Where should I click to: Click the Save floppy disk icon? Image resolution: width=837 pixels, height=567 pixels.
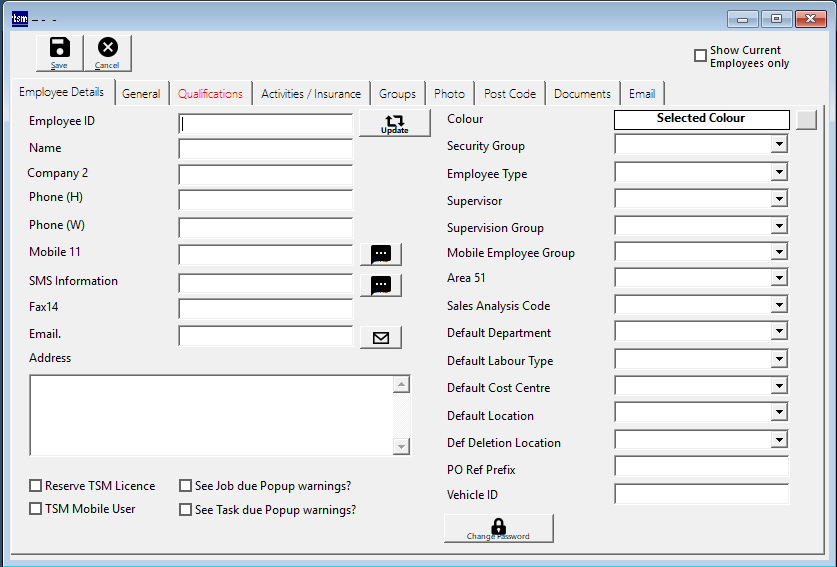pos(60,52)
